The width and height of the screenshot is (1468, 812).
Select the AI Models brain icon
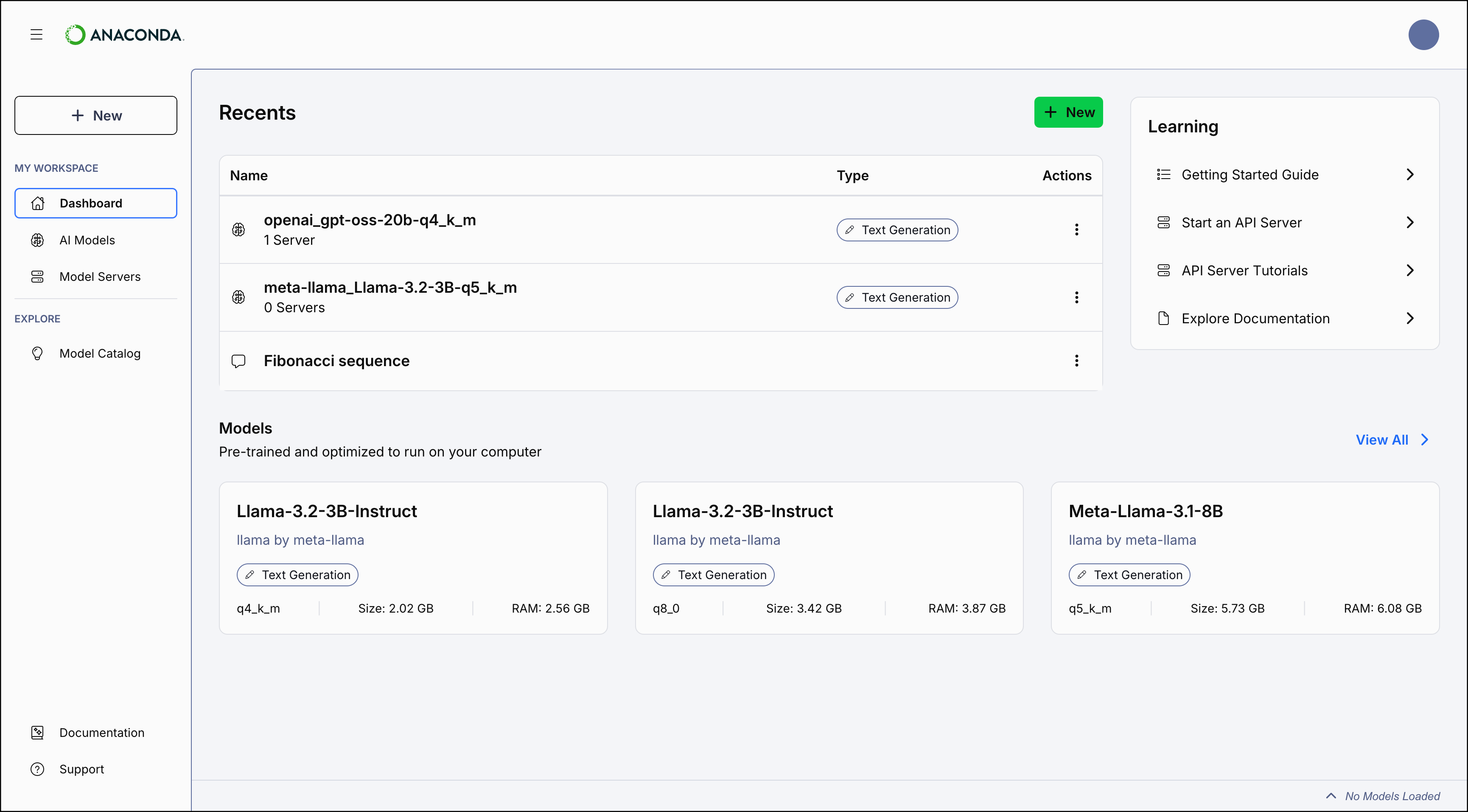(38, 240)
